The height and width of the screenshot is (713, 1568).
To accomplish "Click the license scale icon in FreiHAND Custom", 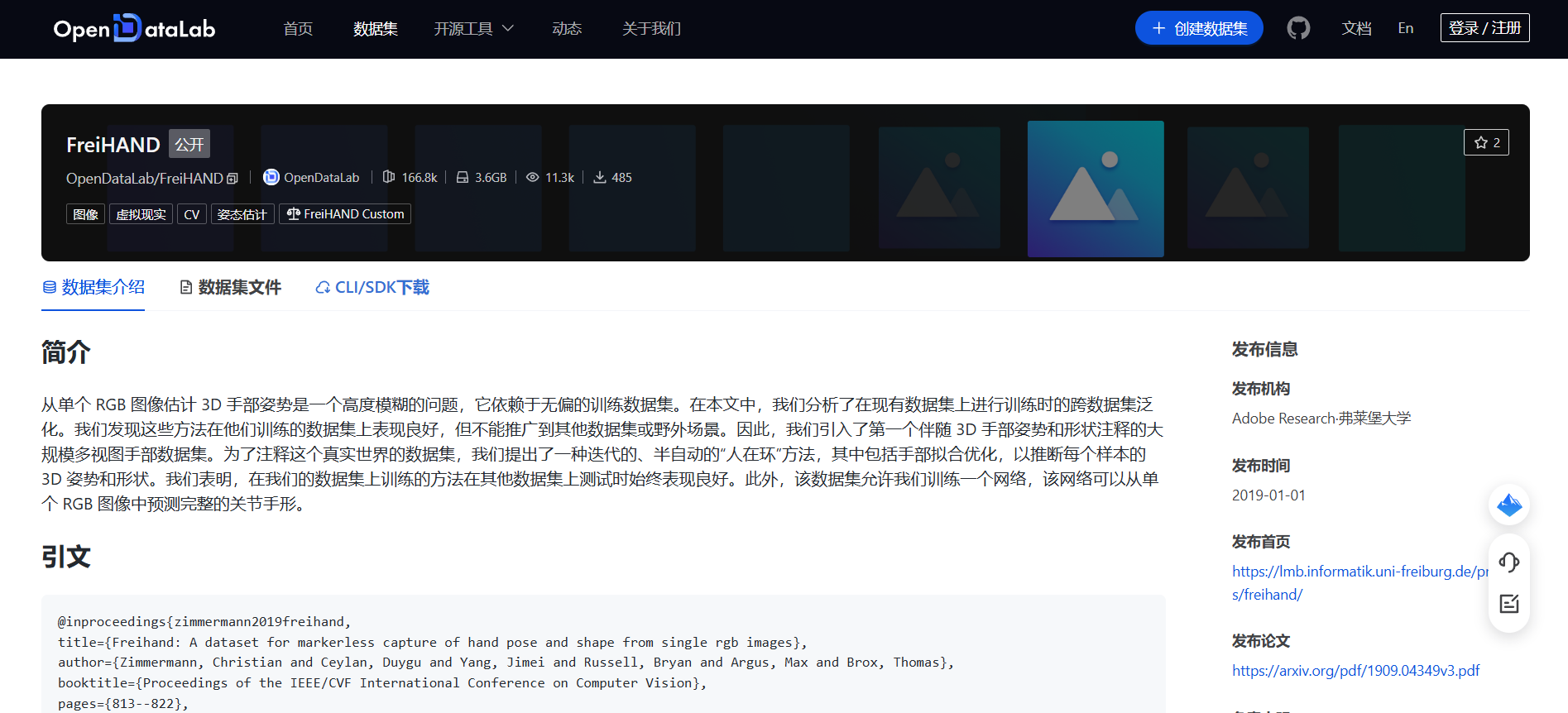I will click(293, 213).
